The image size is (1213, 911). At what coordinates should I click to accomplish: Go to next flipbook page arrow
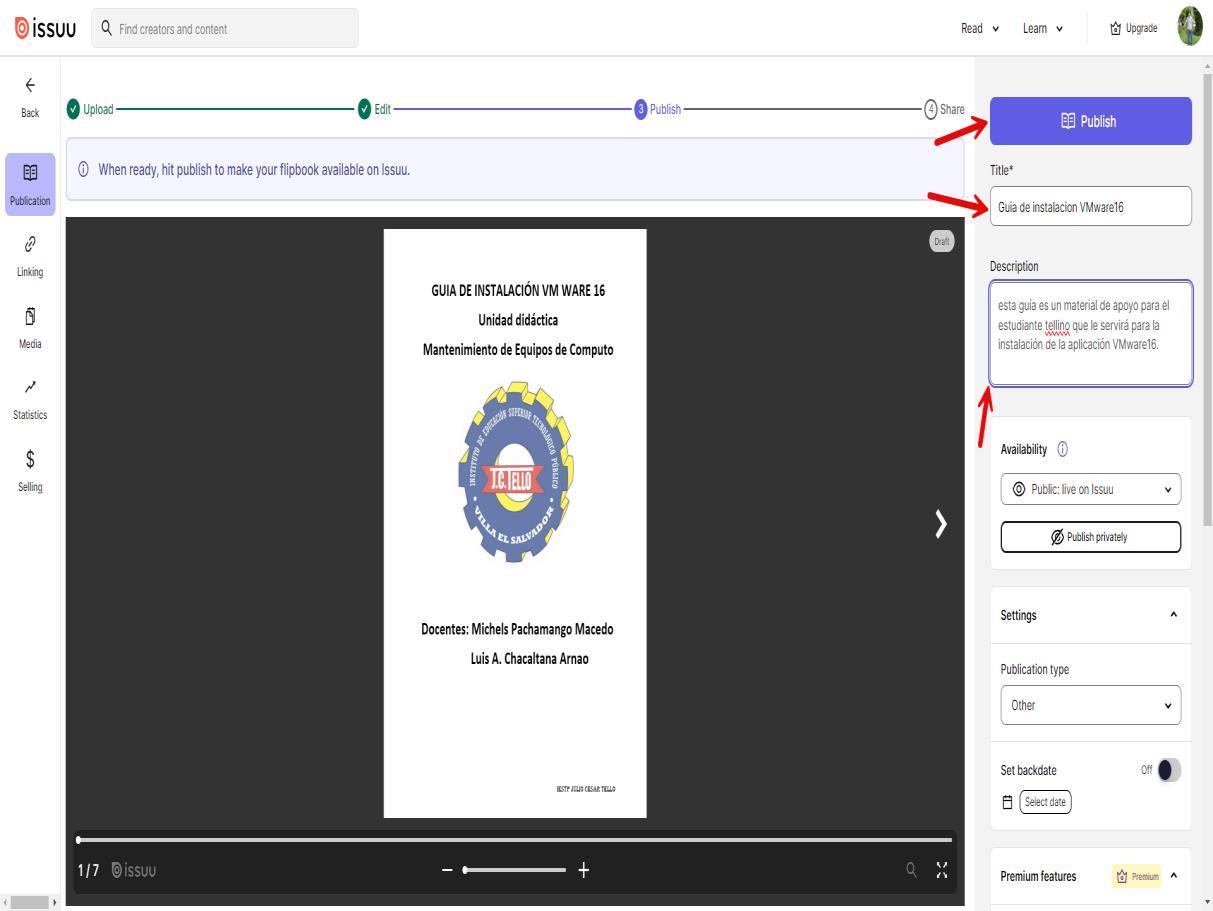tap(940, 523)
